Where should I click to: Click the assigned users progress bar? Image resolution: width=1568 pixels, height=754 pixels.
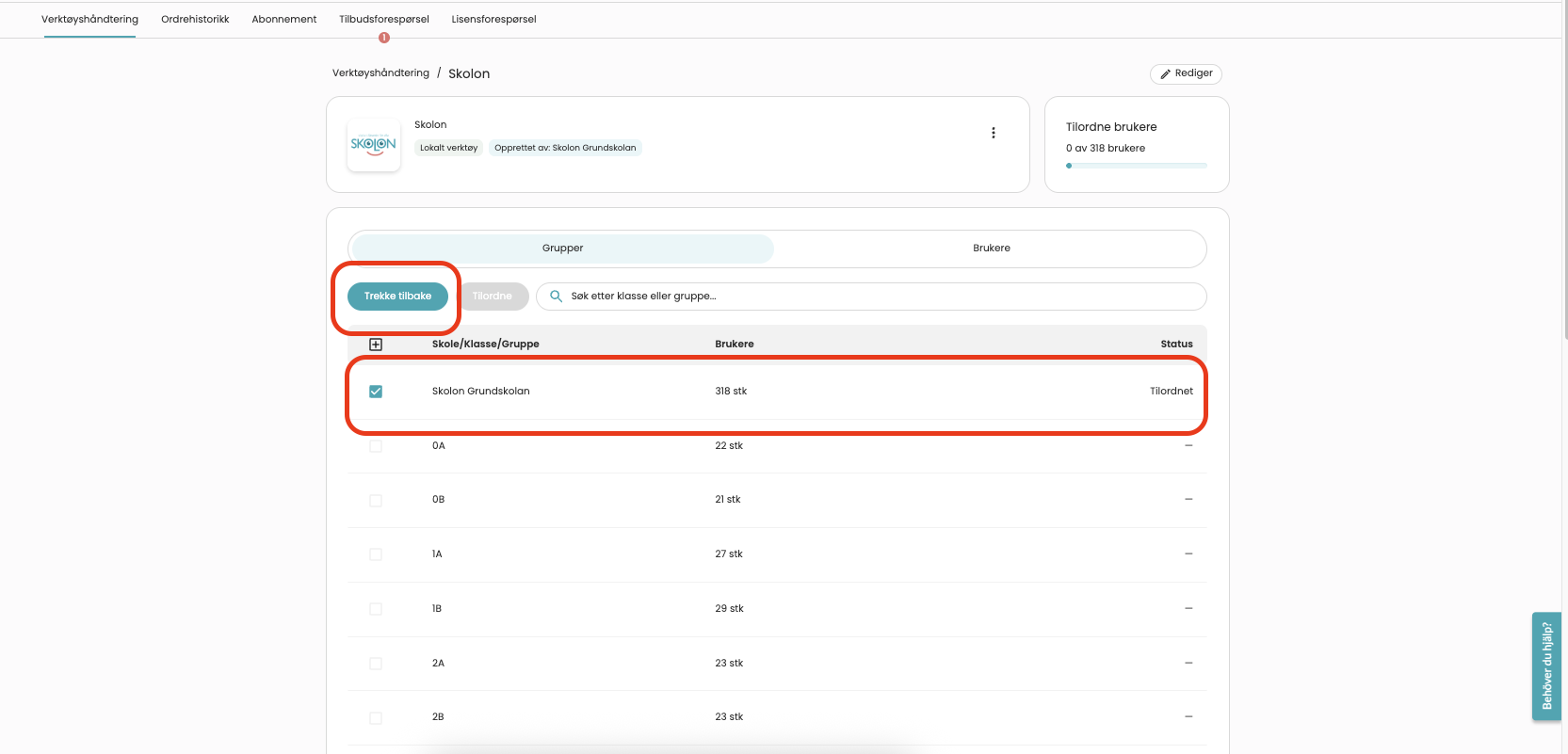pyautogui.click(x=1136, y=166)
